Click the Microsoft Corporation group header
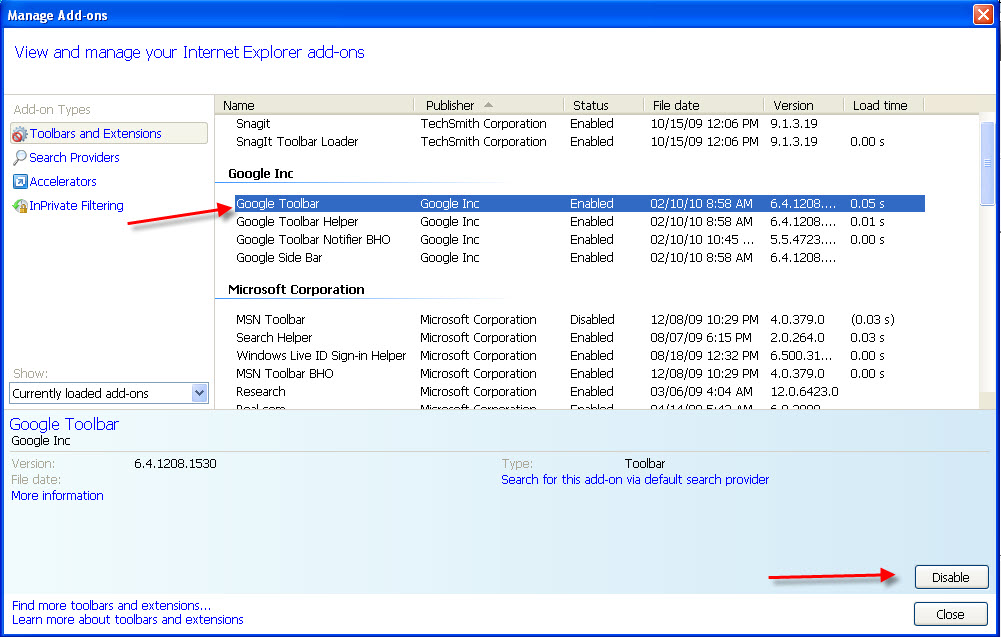This screenshot has width=1001, height=637. (296, 289)
